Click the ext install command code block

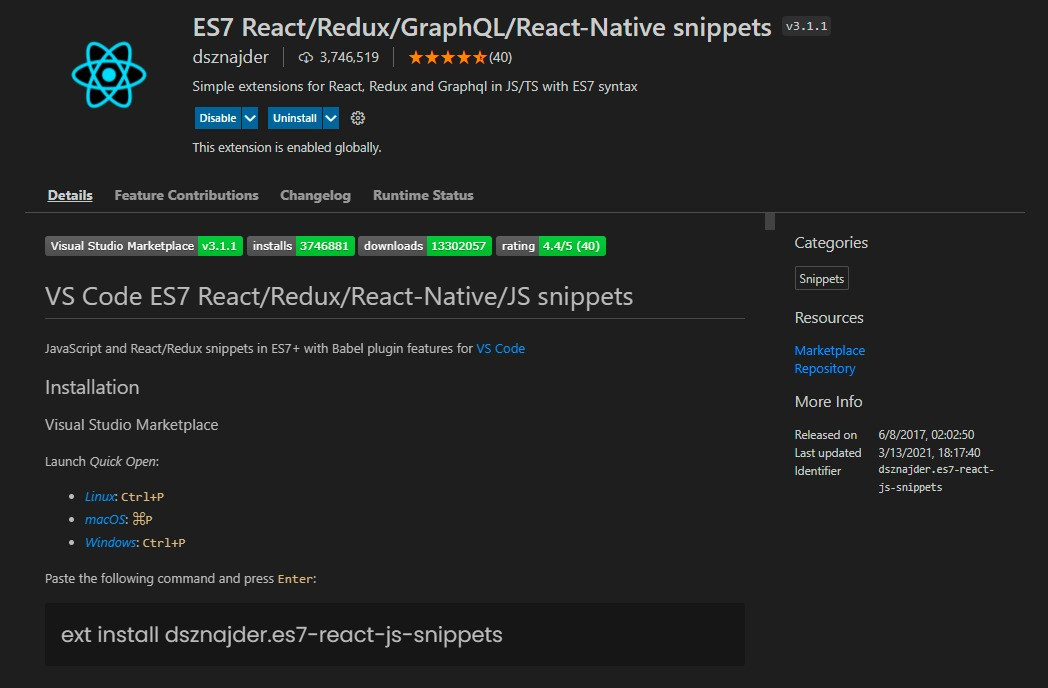pos(395,635)
